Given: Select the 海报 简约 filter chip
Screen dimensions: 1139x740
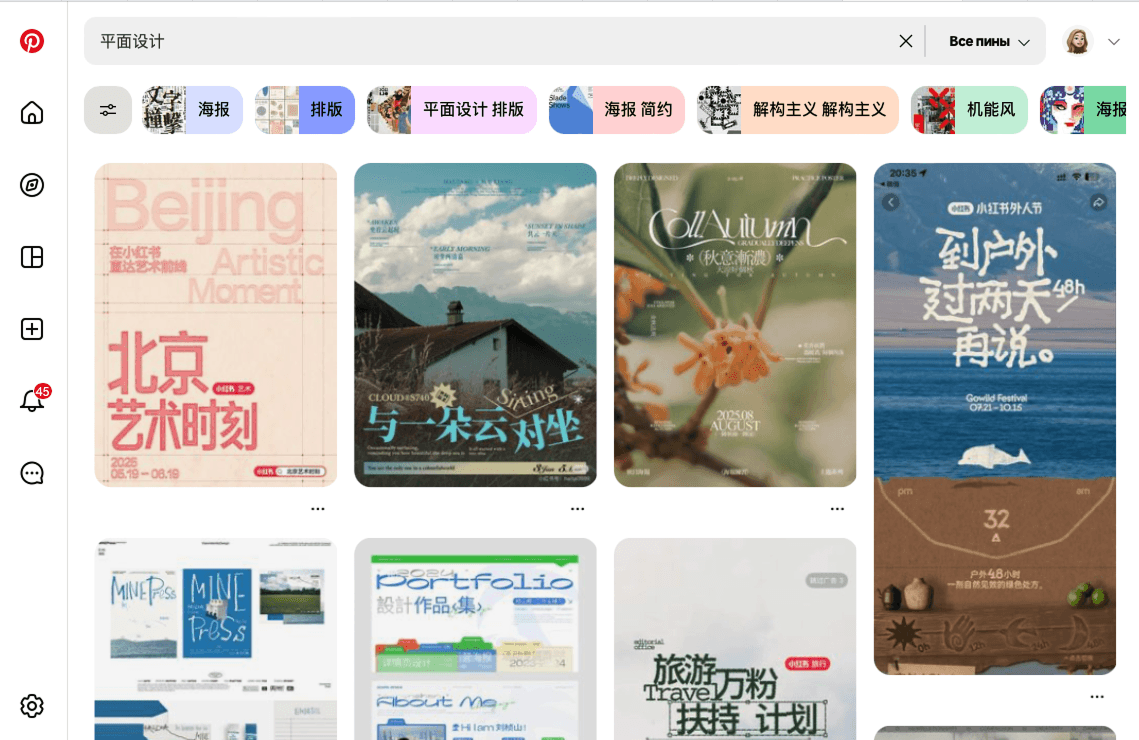Looking at the screenshot, I should pos(617,110).
